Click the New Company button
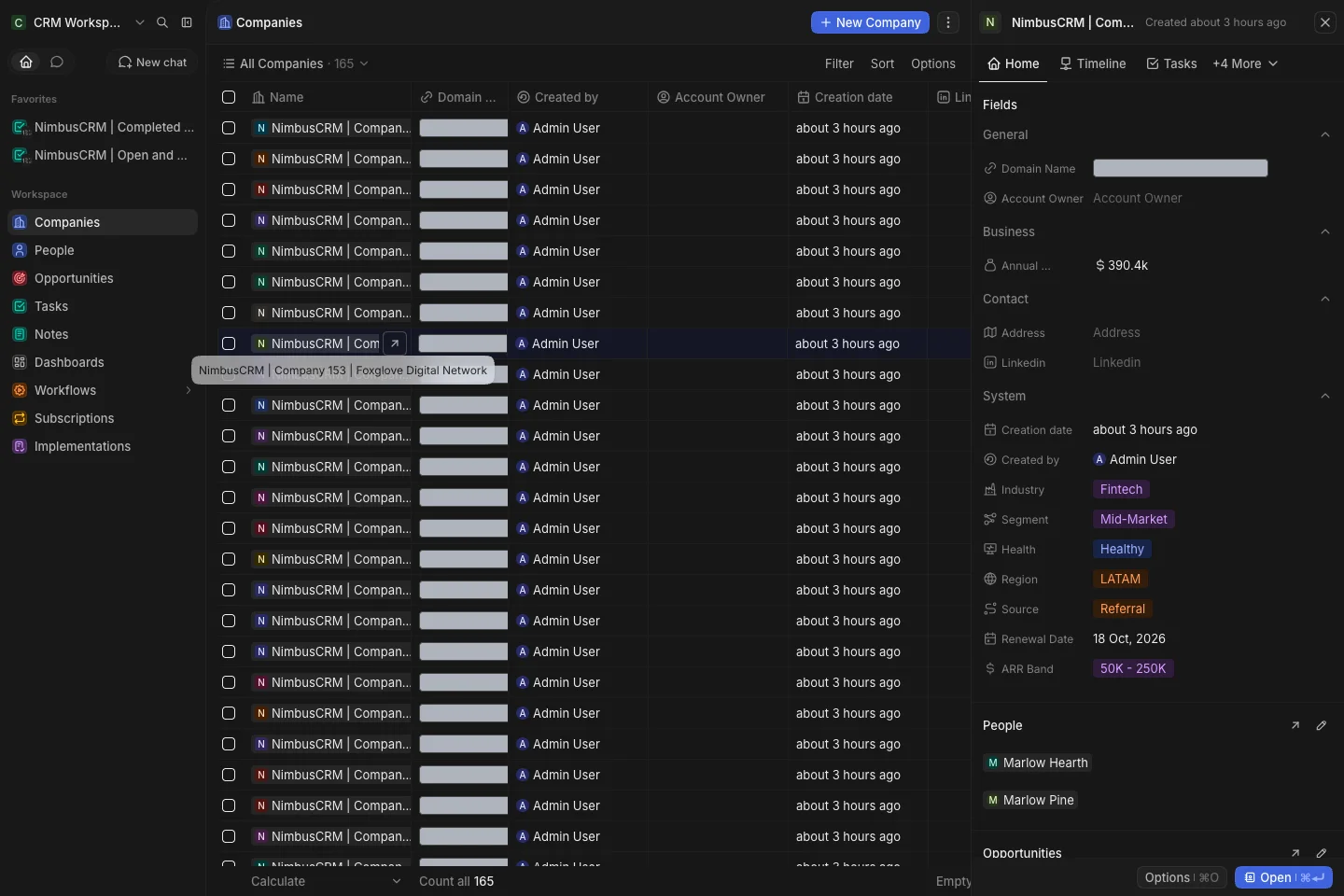Viewport: 1344px width, 896px height. coord(870,22)
